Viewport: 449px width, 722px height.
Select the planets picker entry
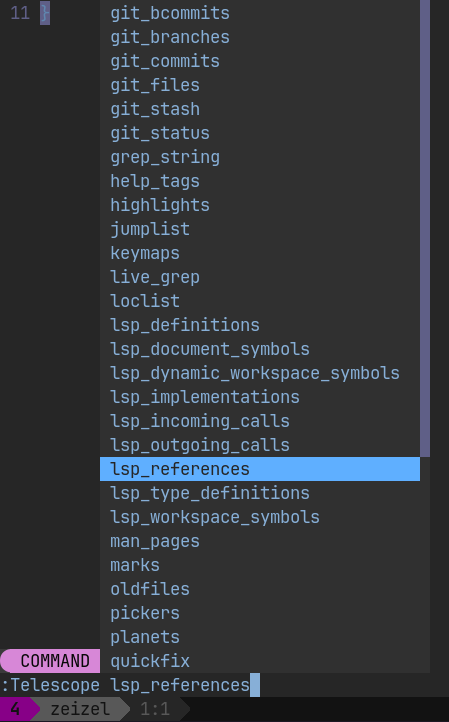[x=260, y=637]
